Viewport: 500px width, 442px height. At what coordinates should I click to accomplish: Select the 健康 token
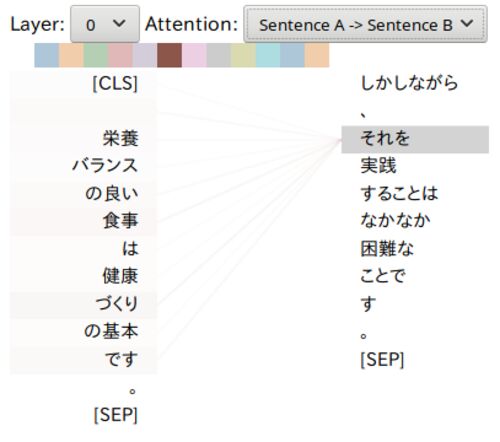[120, 276]
